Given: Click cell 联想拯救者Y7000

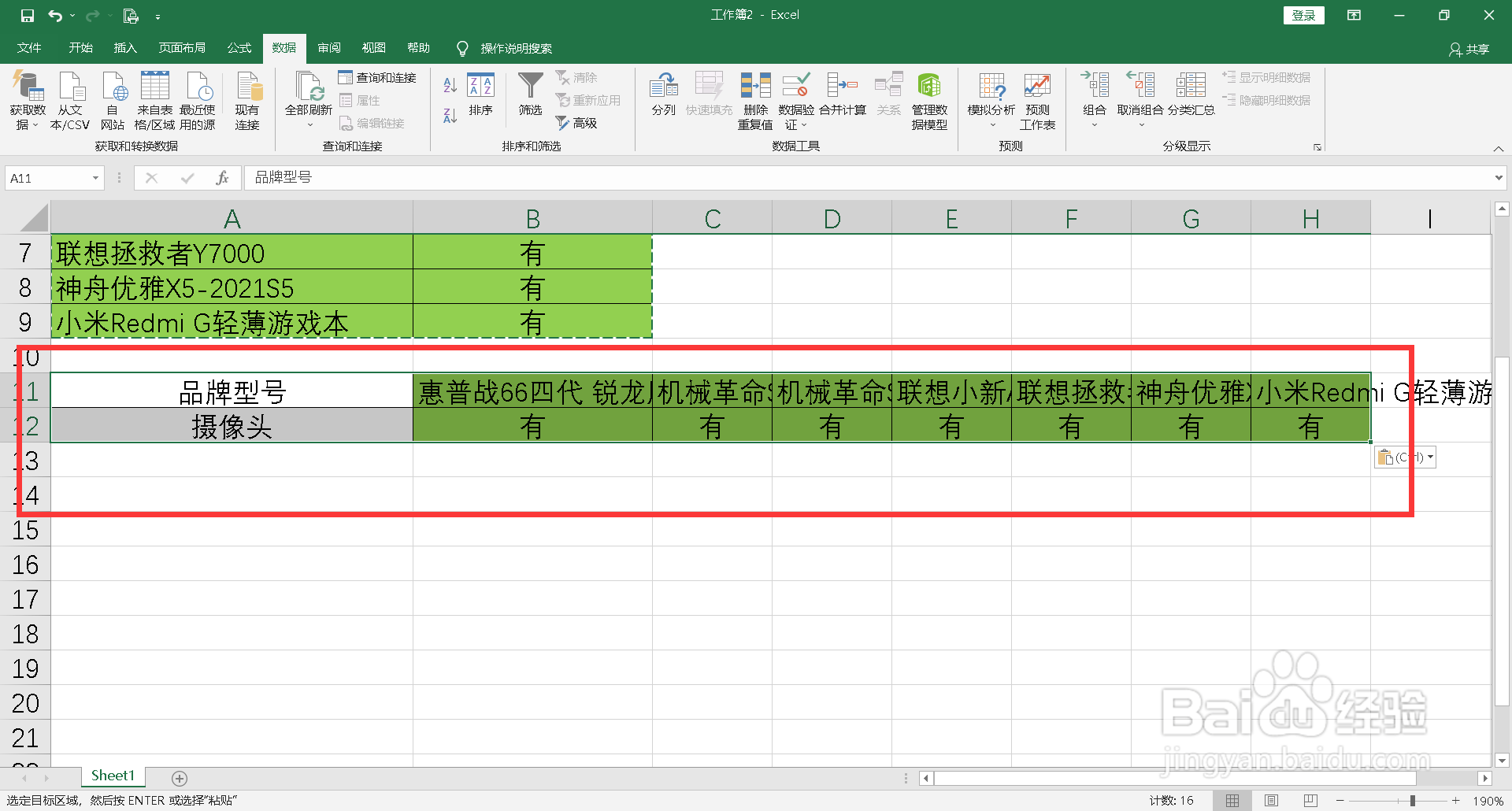Looking at the screenshot, I should [232, 253].
